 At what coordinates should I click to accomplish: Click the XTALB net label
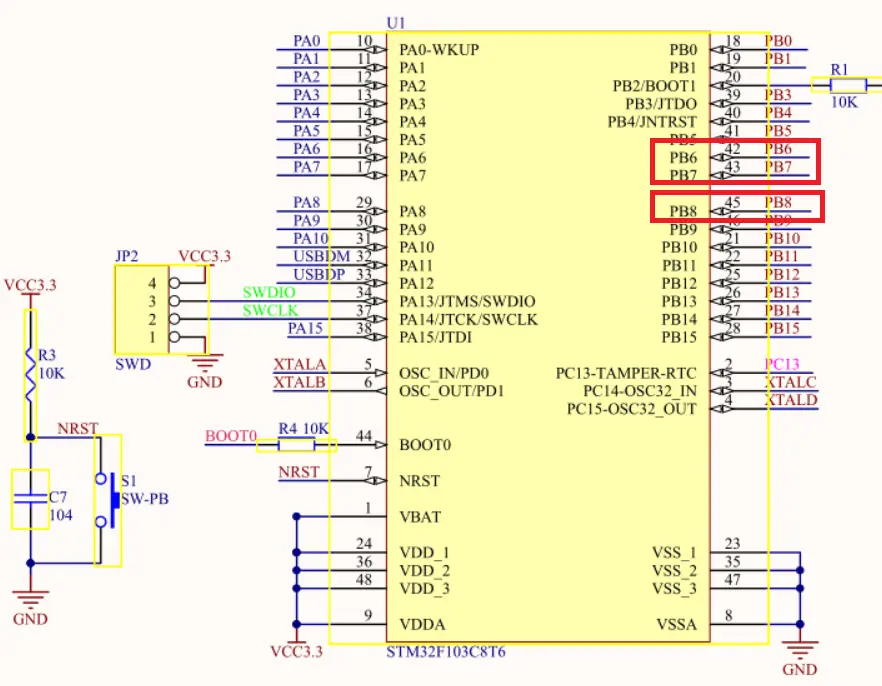click(300, 382)
